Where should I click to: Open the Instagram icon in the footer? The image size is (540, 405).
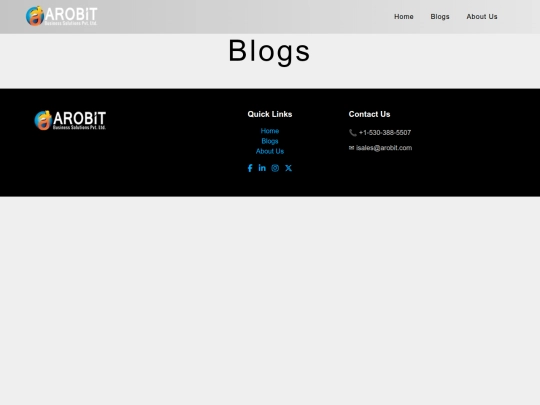click(x=275, y=168)
